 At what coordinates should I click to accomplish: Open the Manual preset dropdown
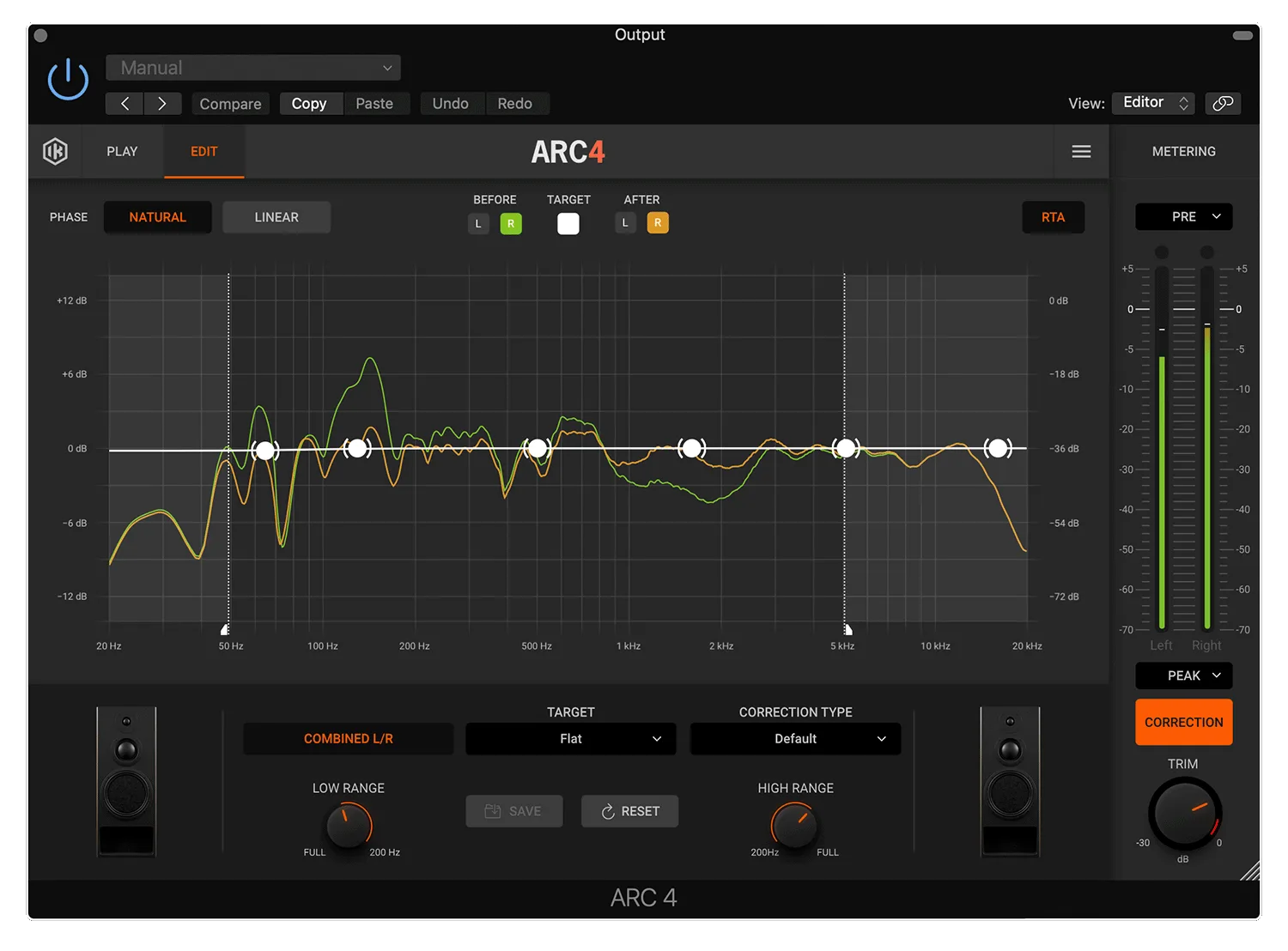253,68
